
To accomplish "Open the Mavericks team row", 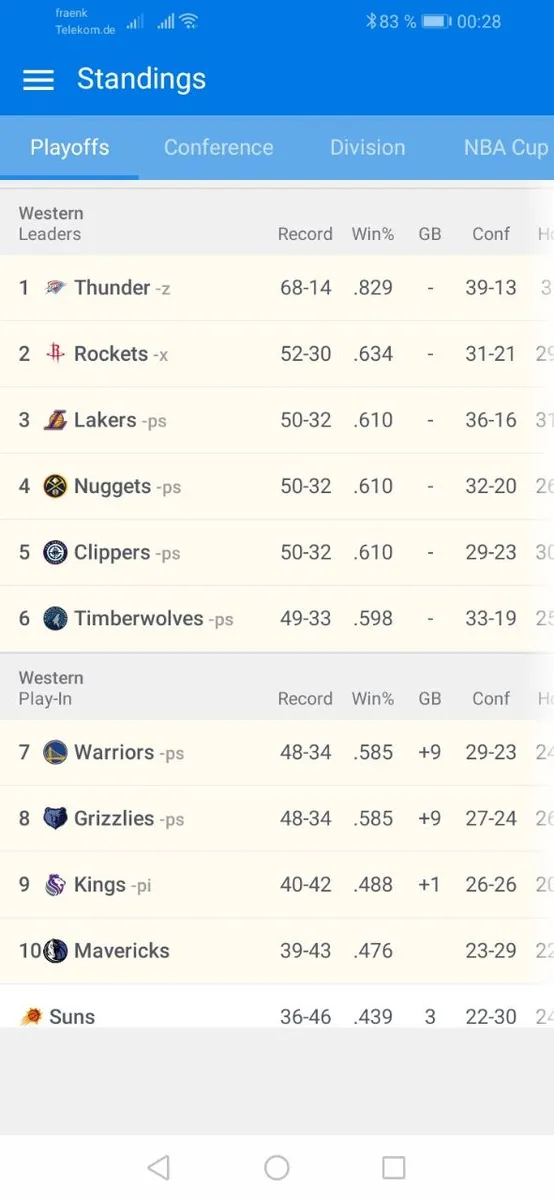I will [x=277, y=951].
